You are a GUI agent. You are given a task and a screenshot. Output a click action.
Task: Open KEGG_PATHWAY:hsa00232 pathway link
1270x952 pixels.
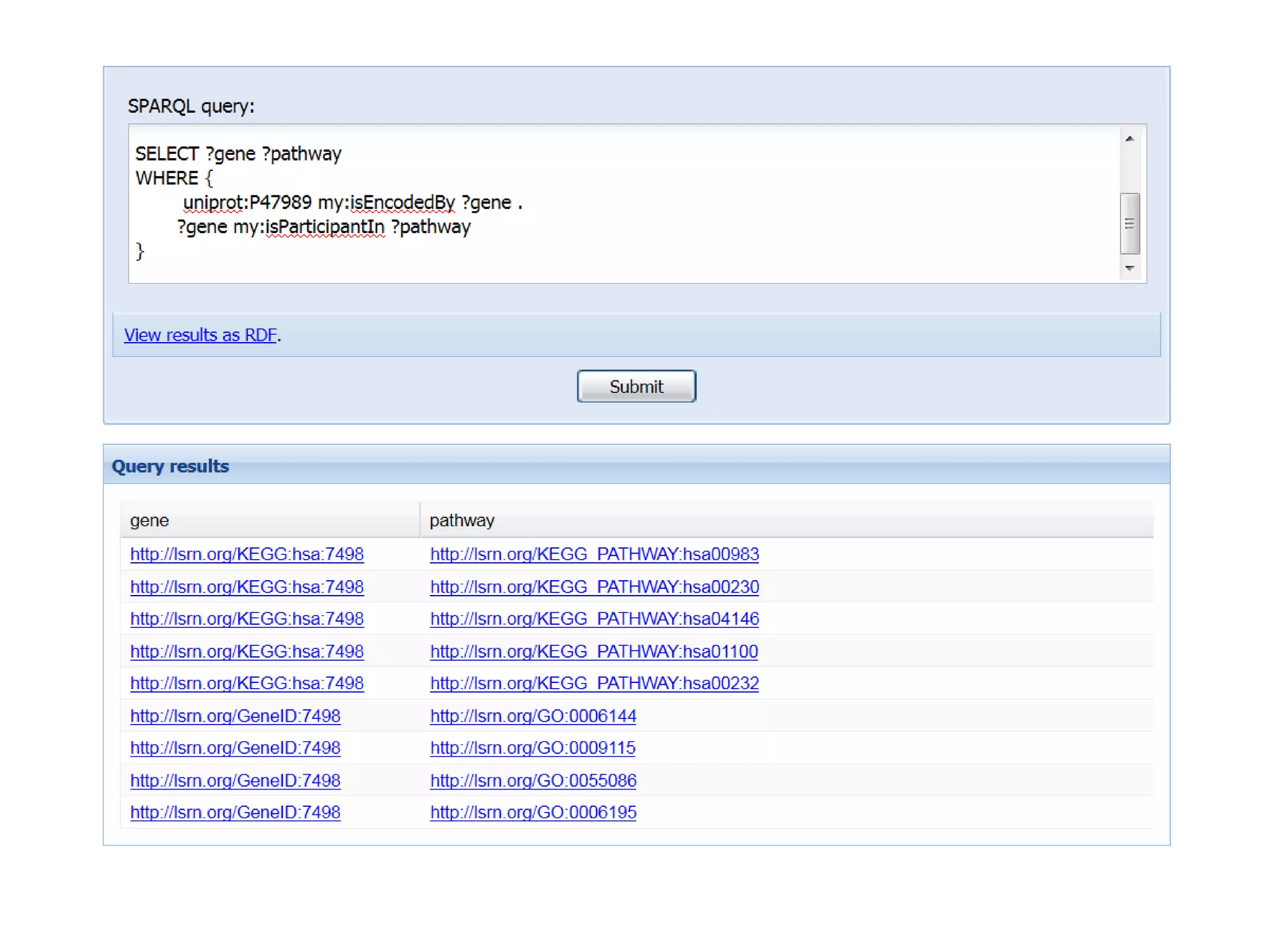tap(594, 683)
